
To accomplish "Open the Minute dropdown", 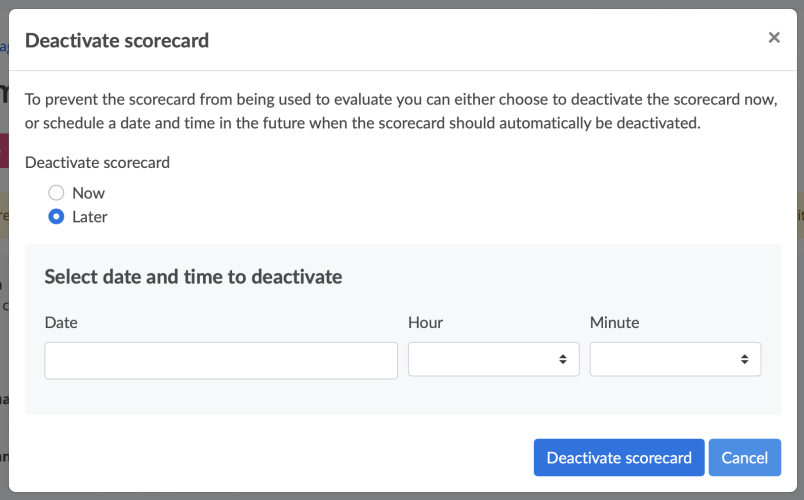I will tap(675, 360).
